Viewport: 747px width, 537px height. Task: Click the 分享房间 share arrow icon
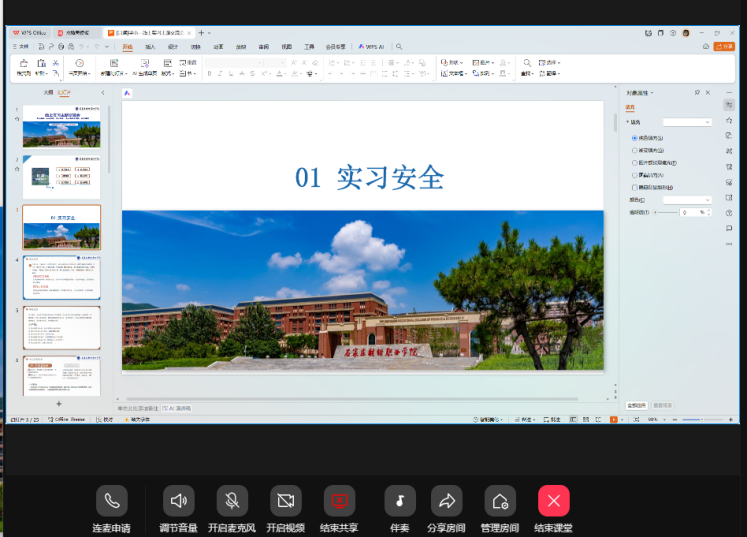click(x=447, y=500)
